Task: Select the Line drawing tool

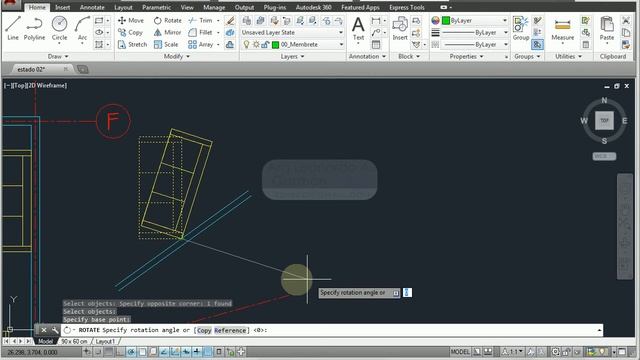Action: 13,28
